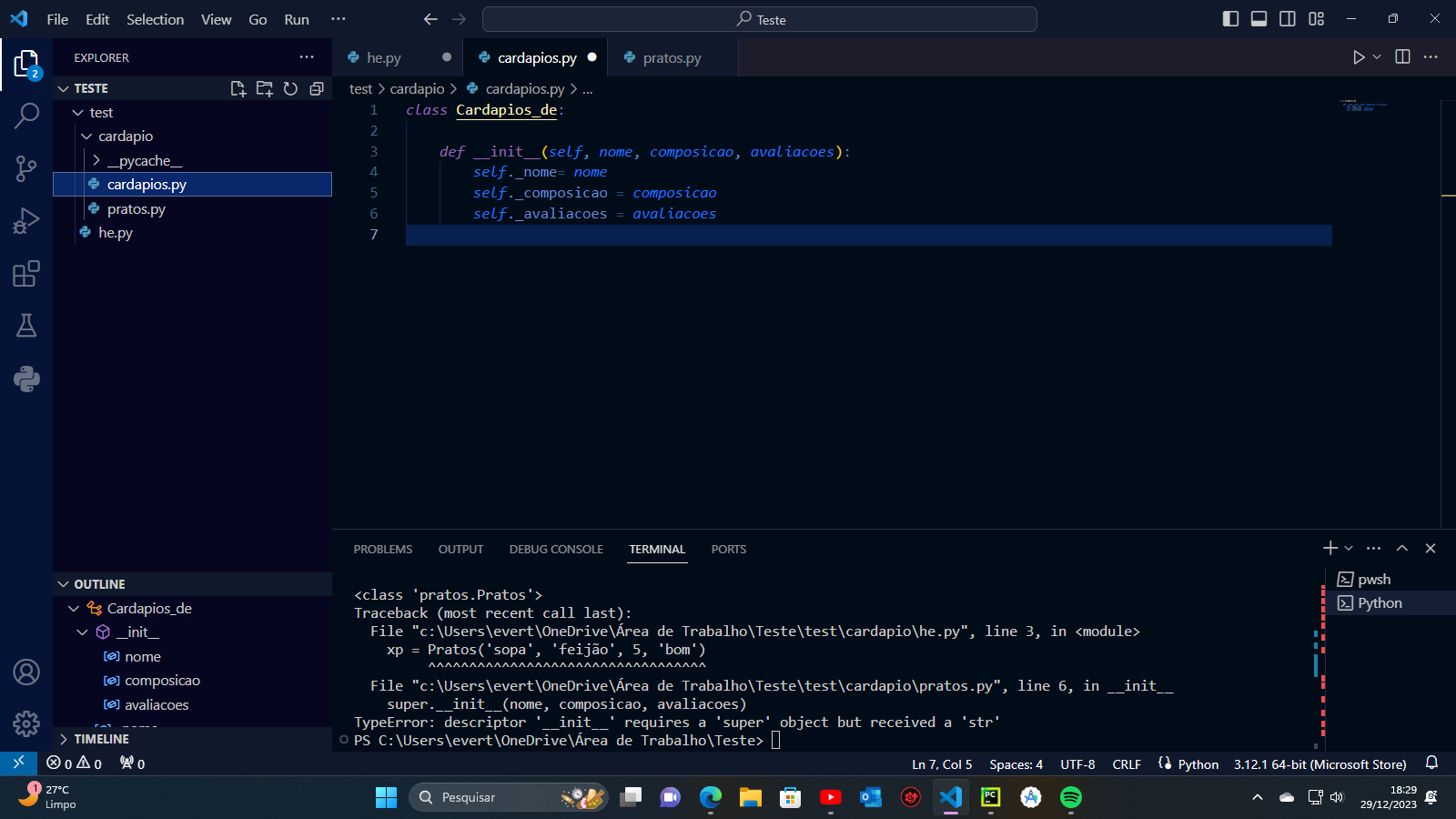This screenshot has height=819, width=1456.
Task: Open the Run and Debug view
Action: pos(26,221)
